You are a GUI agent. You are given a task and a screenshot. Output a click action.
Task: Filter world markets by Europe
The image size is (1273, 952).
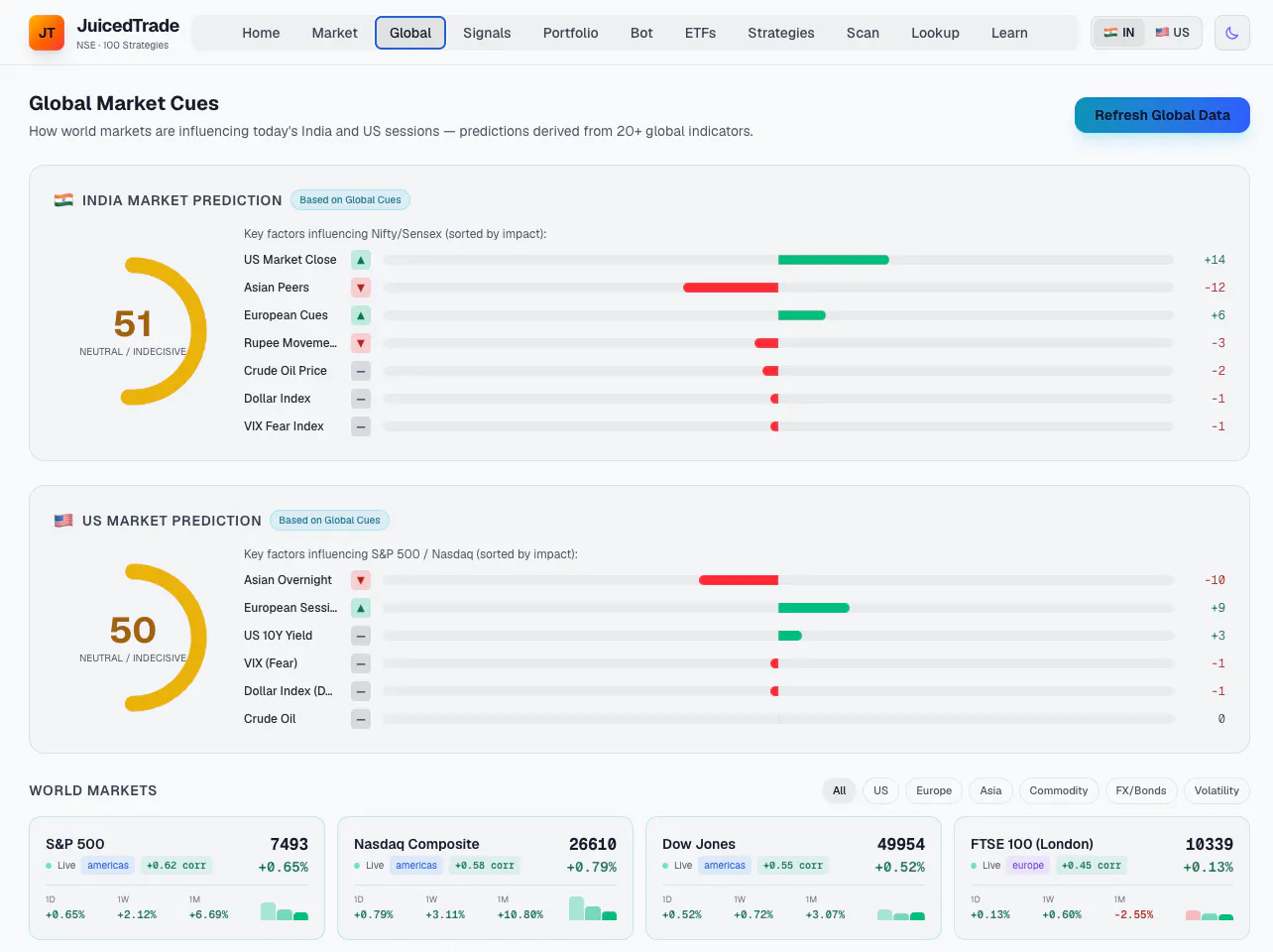[934, 790]
